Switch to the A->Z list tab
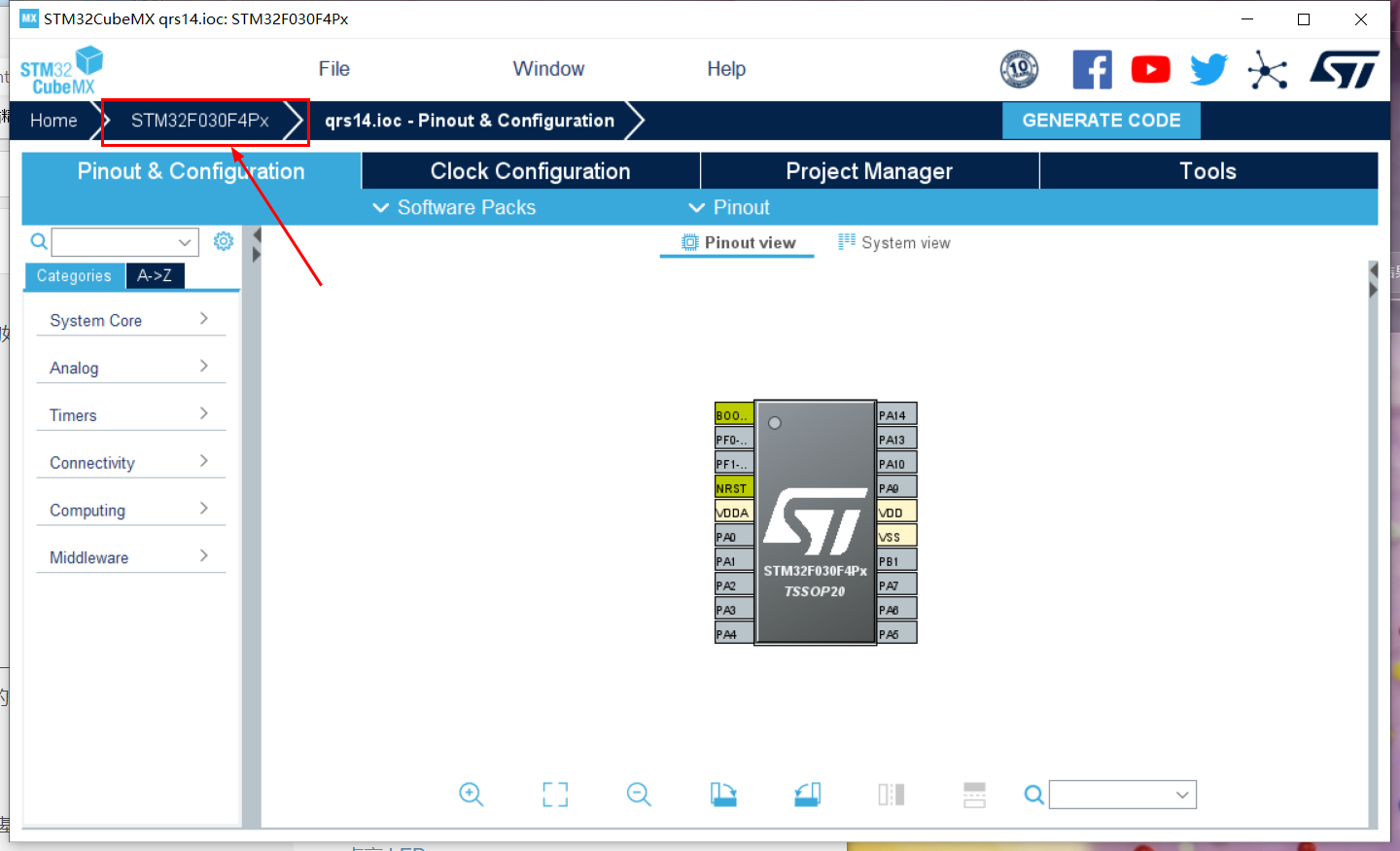The width and height of the screenshot is (1400, 851). [x=155, y=276]
